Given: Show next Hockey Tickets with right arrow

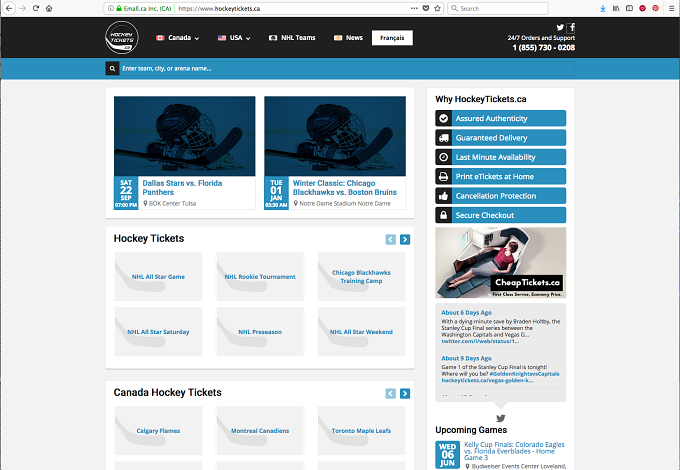Looking at the screenshot, I should pyautogui.click(x=405, y=239).
